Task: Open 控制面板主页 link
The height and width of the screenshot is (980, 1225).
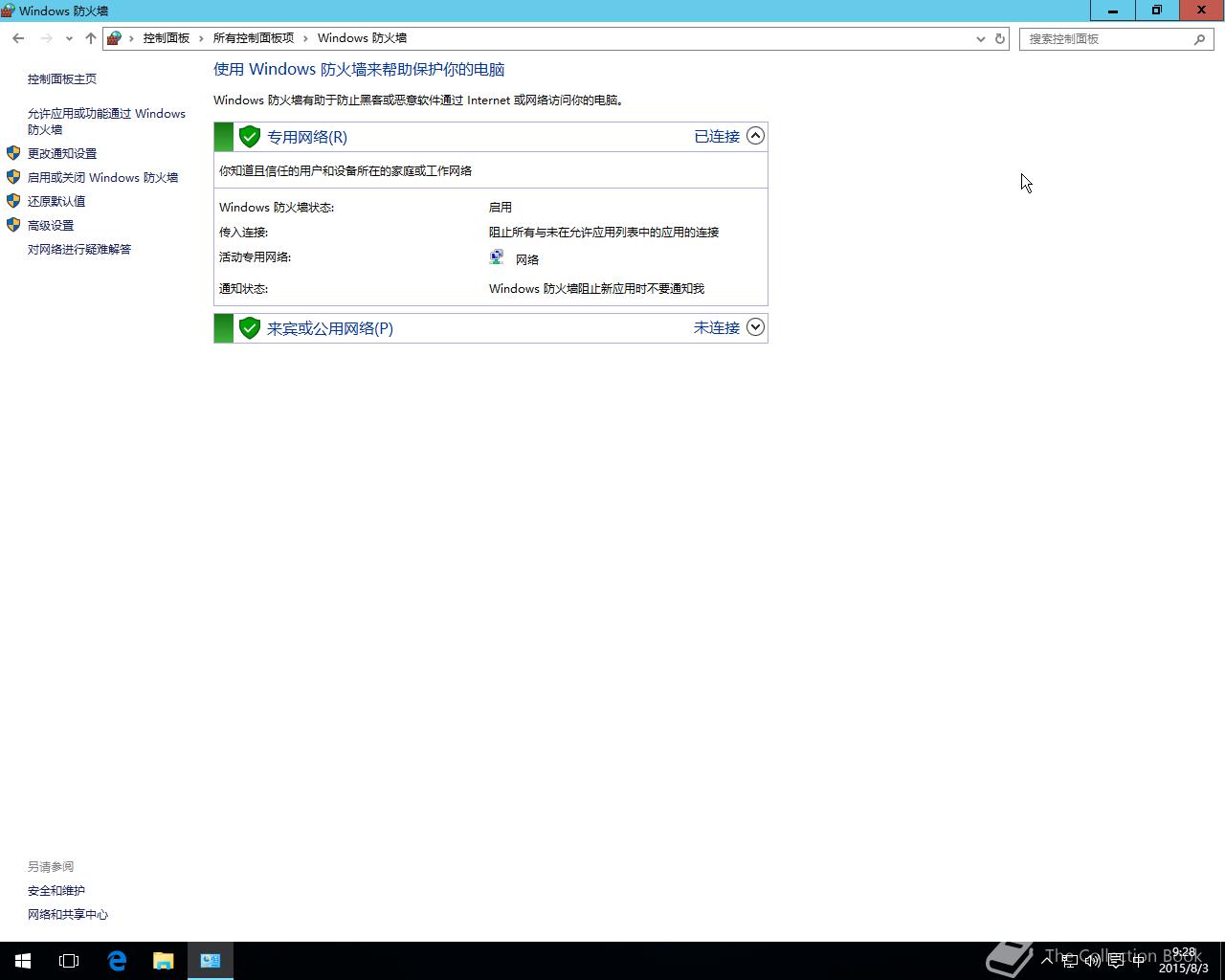Action: (x=62, y=78)
